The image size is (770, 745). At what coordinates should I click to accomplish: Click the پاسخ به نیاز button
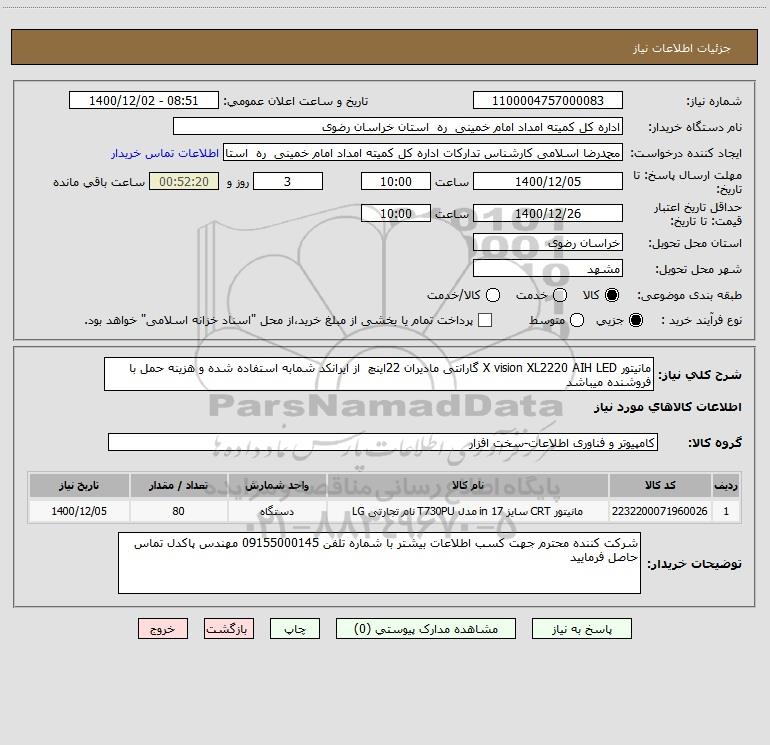pyautogui.click(x=582, y=629)
